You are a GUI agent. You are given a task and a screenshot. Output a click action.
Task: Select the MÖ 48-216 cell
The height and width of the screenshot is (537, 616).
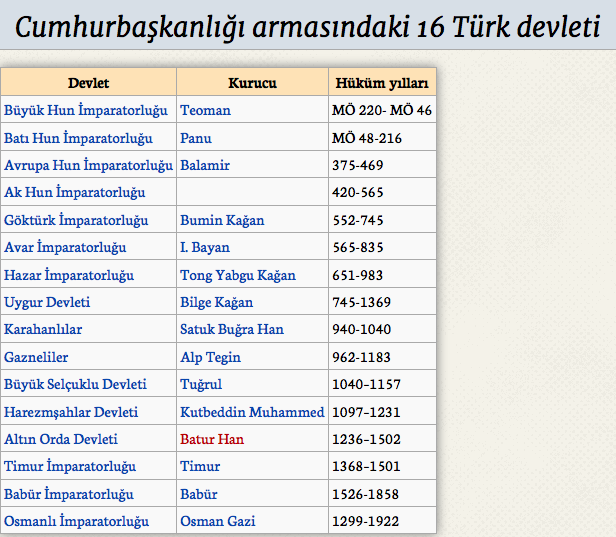pos(382,138)
